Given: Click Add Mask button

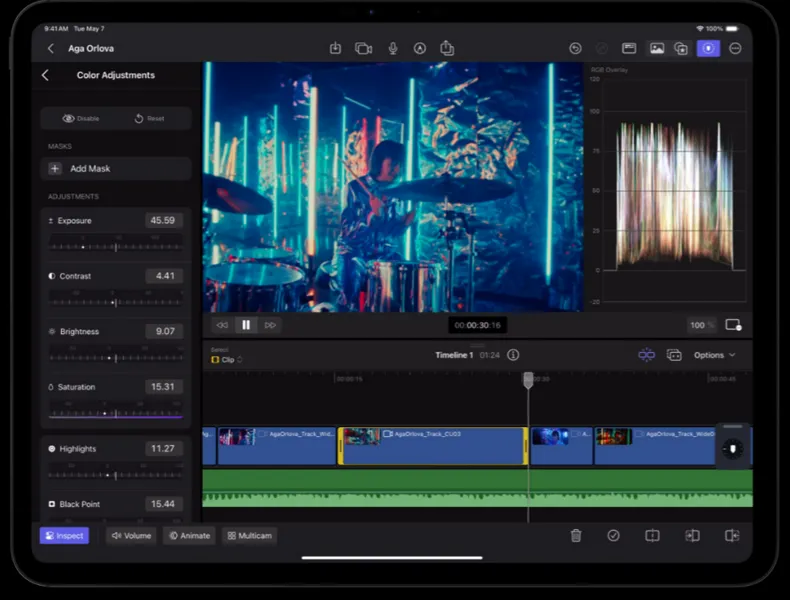Looking at the screenshot, I should click(116, 169).
